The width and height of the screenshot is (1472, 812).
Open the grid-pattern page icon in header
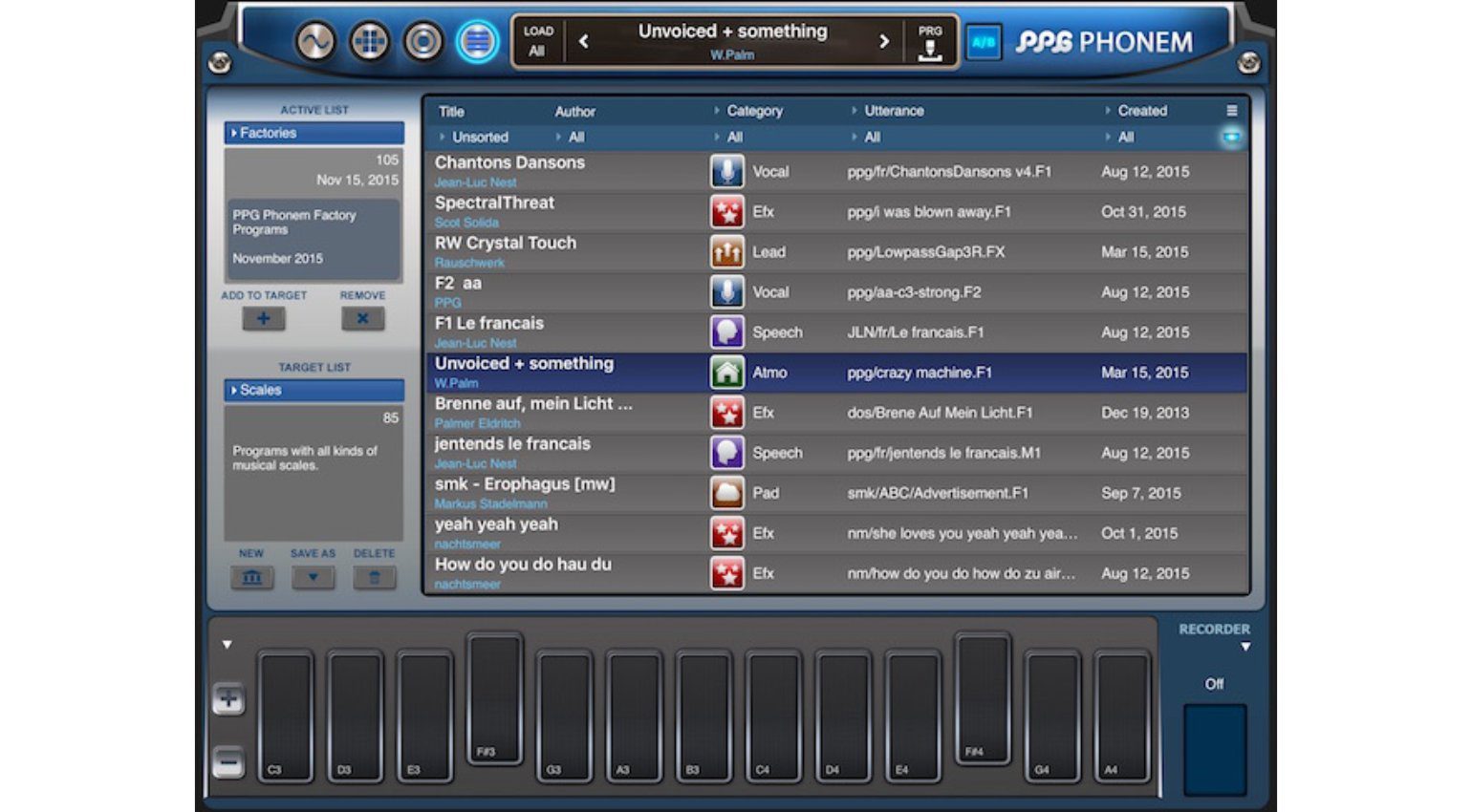369,42
